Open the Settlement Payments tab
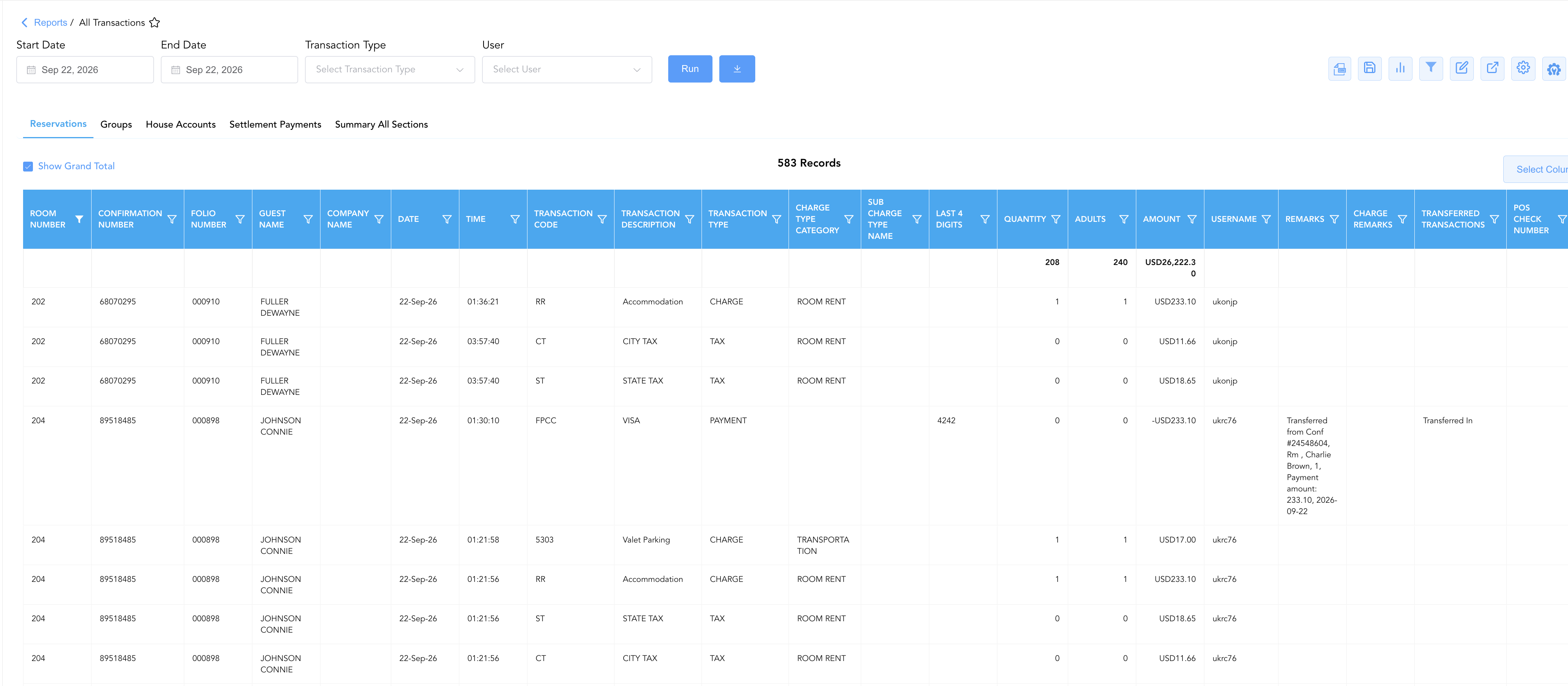Screen dimensions: 1568x686 (275, 124)
